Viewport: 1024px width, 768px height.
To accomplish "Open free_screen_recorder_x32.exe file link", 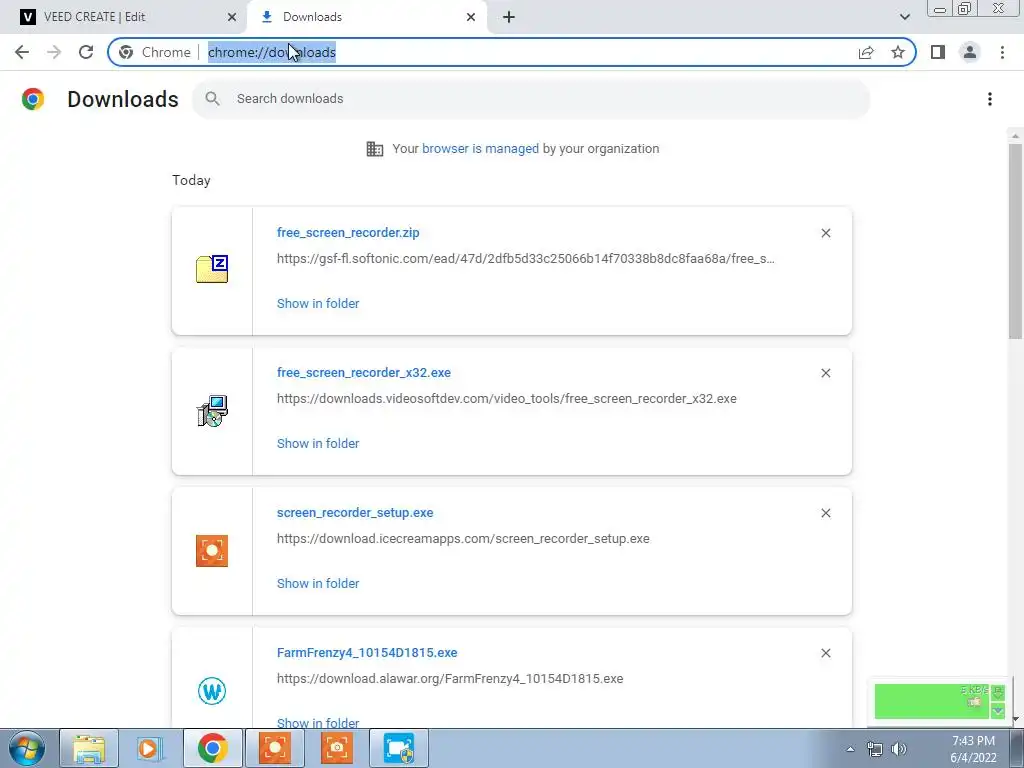I will coord(364,372).
